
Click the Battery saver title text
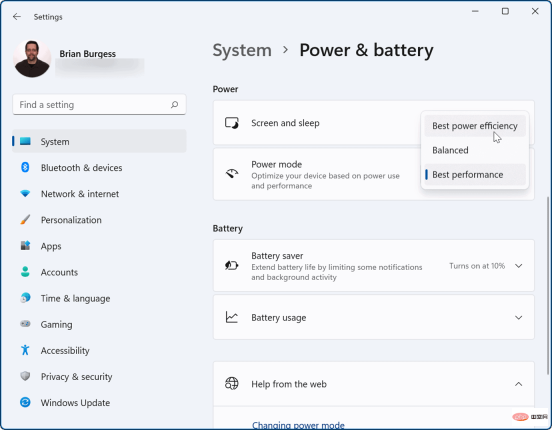click(x=277, y=256)
